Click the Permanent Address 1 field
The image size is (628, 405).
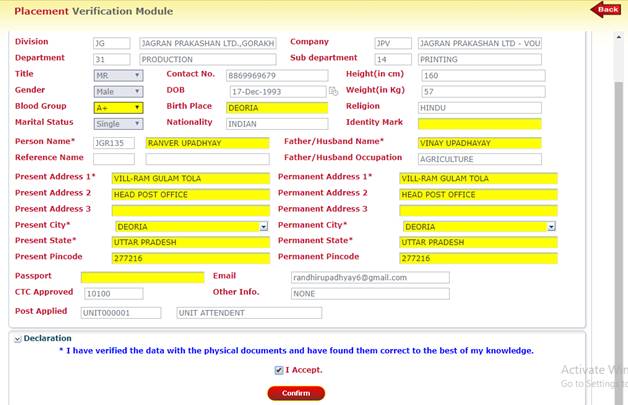478,178
